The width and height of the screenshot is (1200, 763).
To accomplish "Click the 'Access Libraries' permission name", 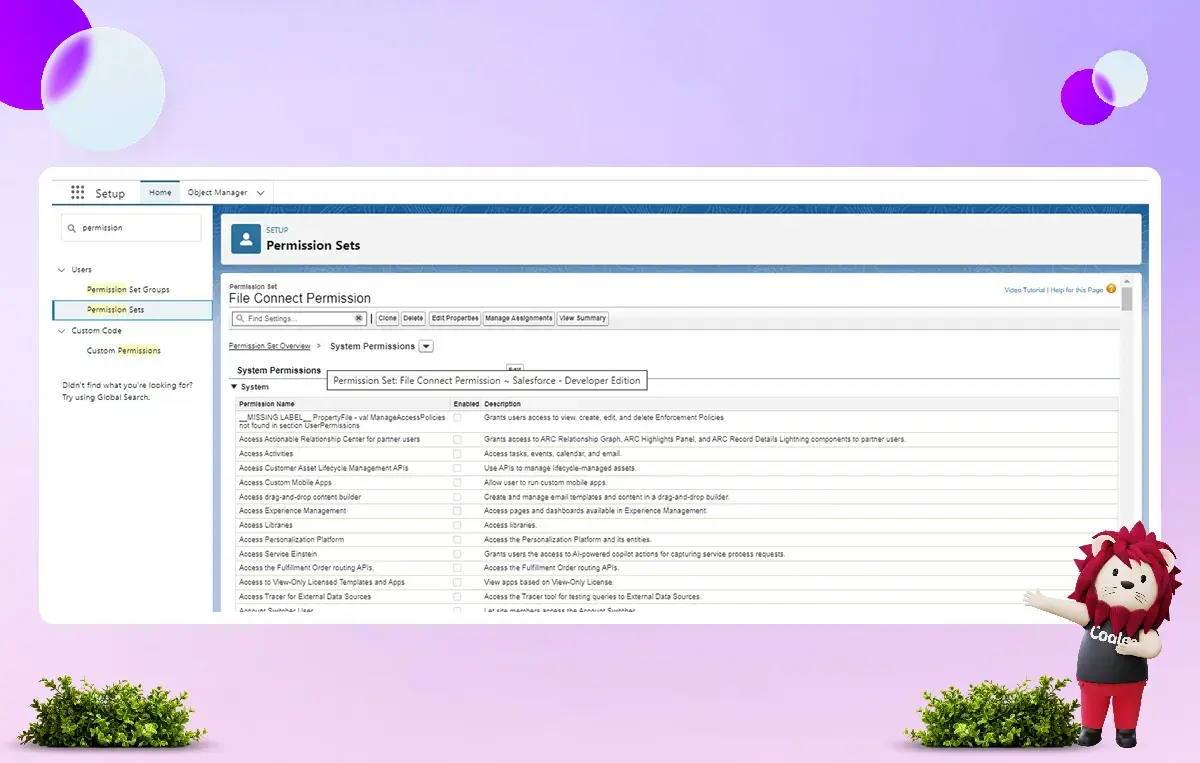I will 265,525.
